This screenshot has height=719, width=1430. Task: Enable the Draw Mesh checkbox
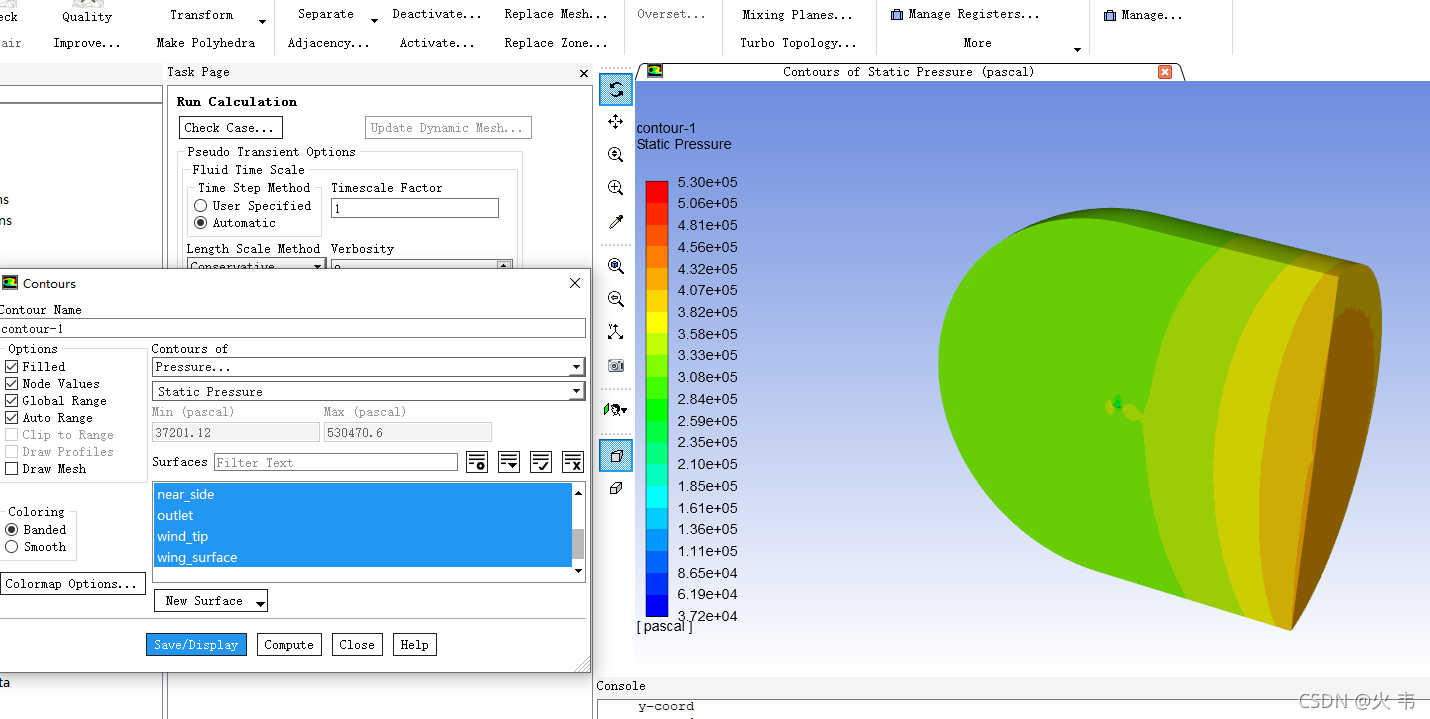coord(12,469)
